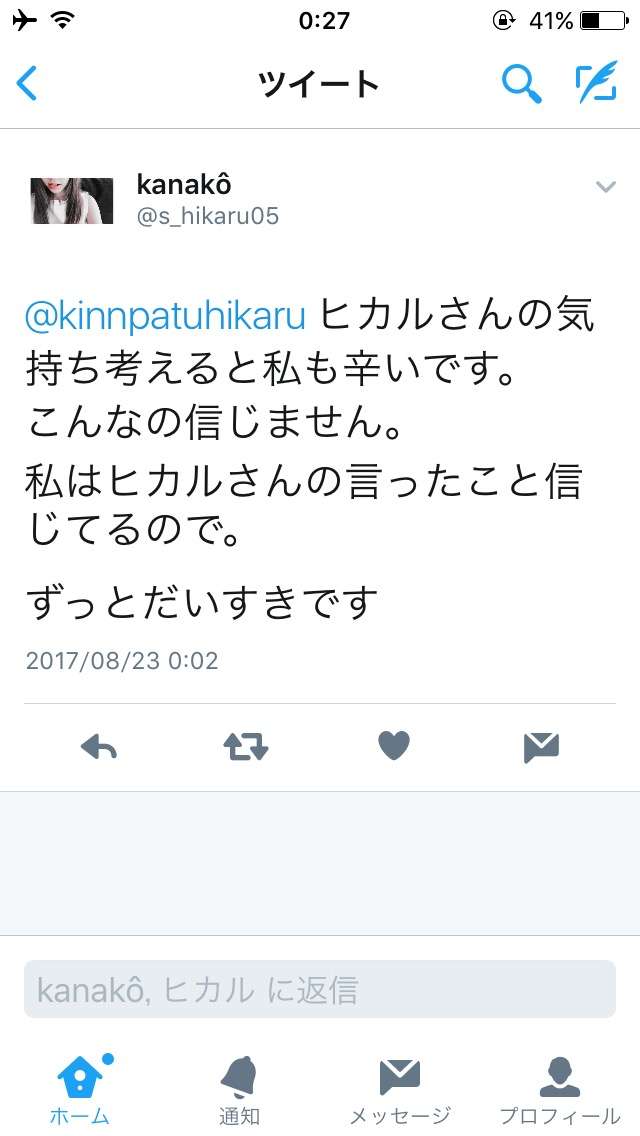Focus the に返信 reply field

pos(320,989)
